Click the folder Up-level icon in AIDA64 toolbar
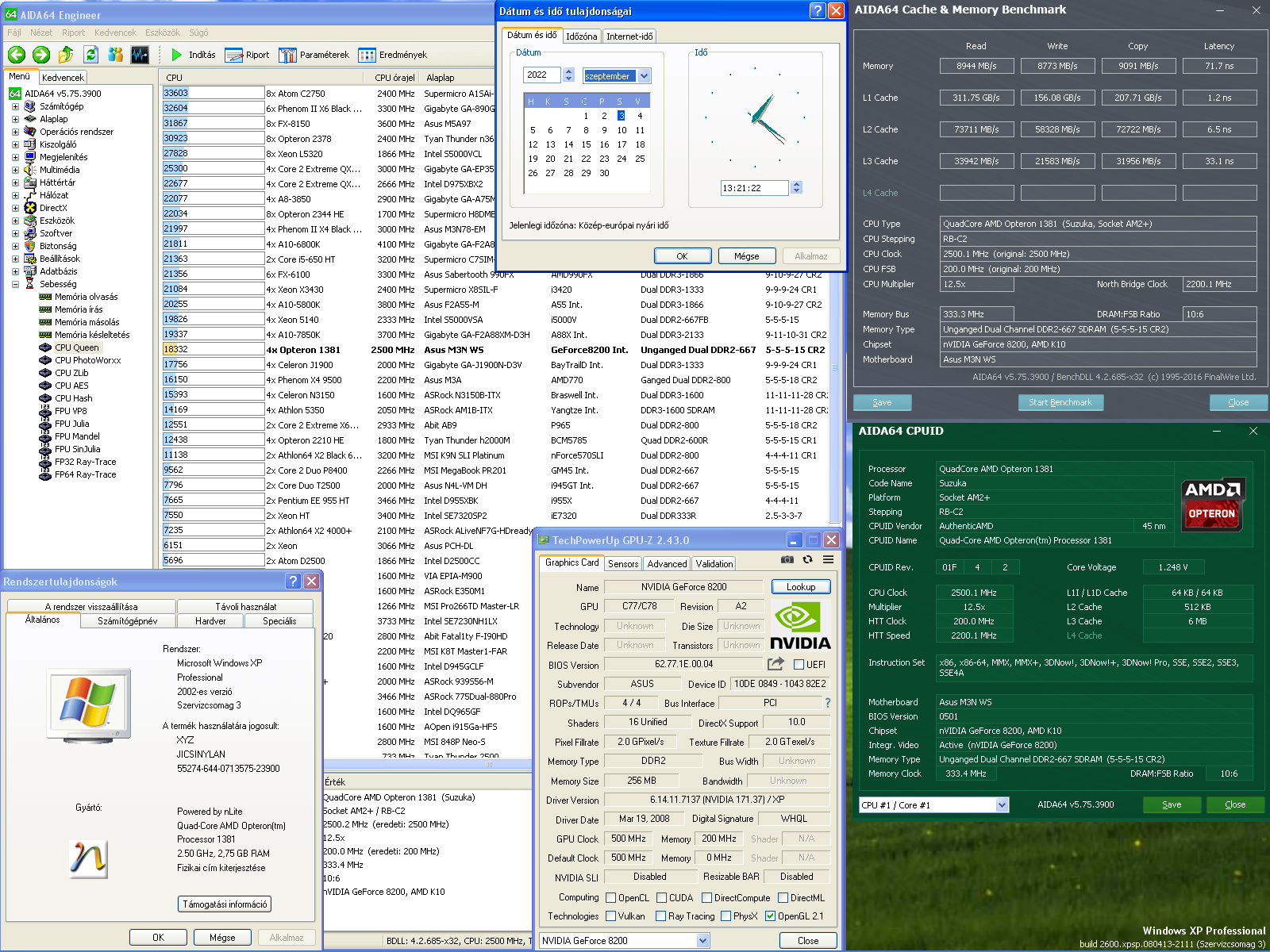 66,55
